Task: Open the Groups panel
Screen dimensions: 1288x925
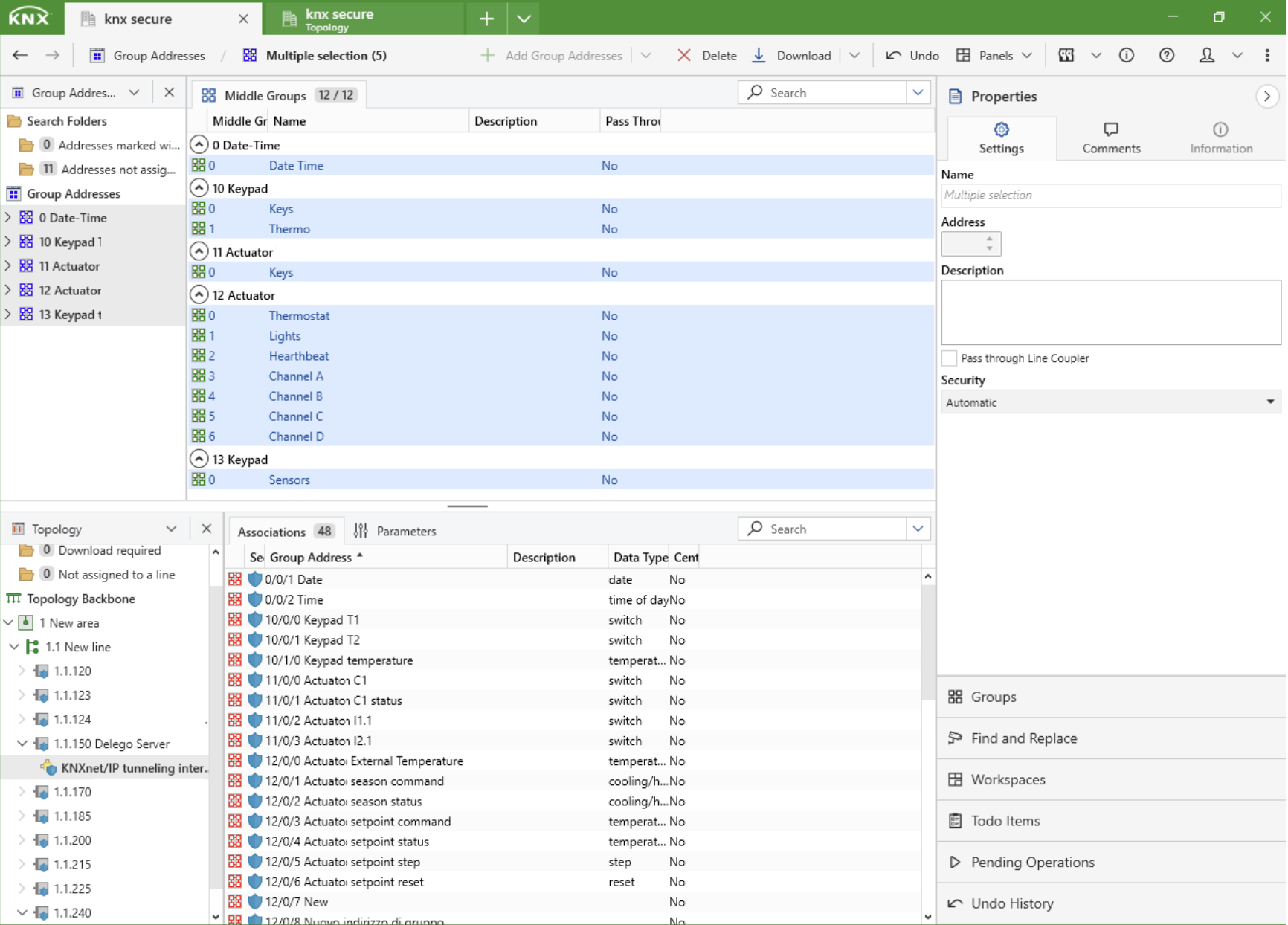Action: point(1111,697)
